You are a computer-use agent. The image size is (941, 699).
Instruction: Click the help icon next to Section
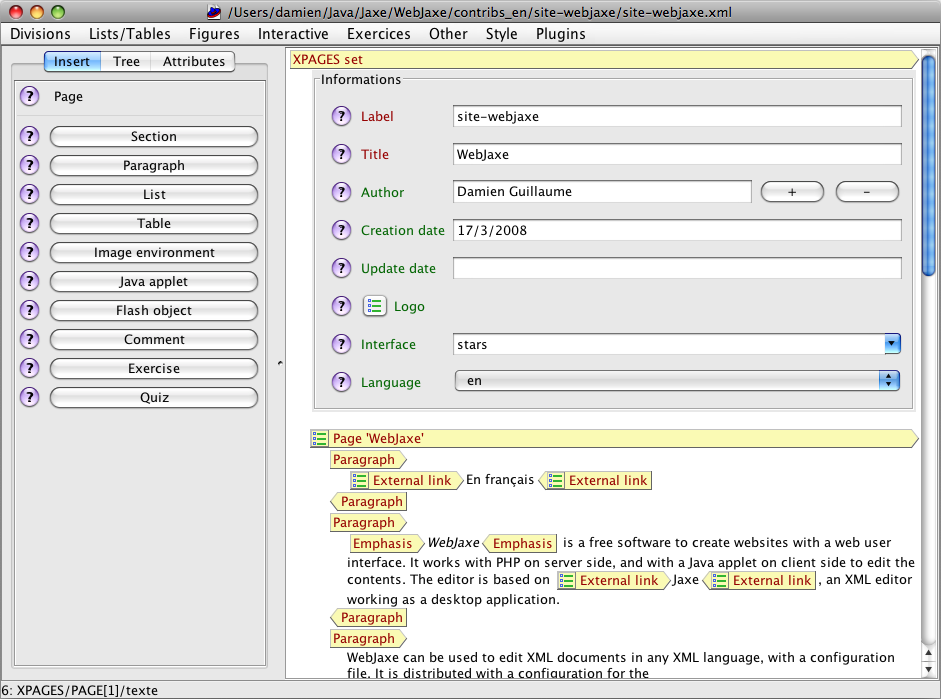pyautogui.click(x=29, y=137)
